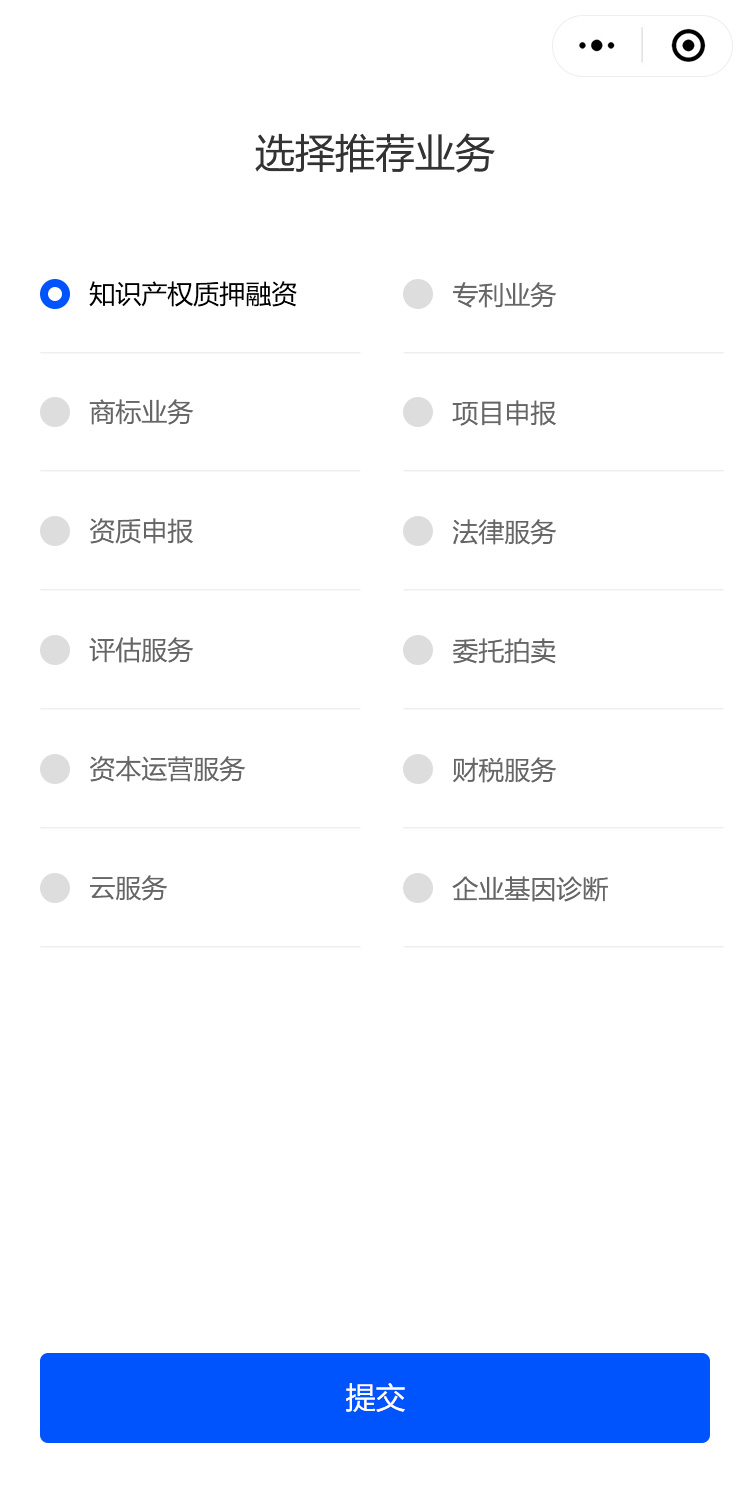This screenshot has height=1500, width=750.
Task: Click the 资本运营服务 label text
Action: click(x=167, y=769)
